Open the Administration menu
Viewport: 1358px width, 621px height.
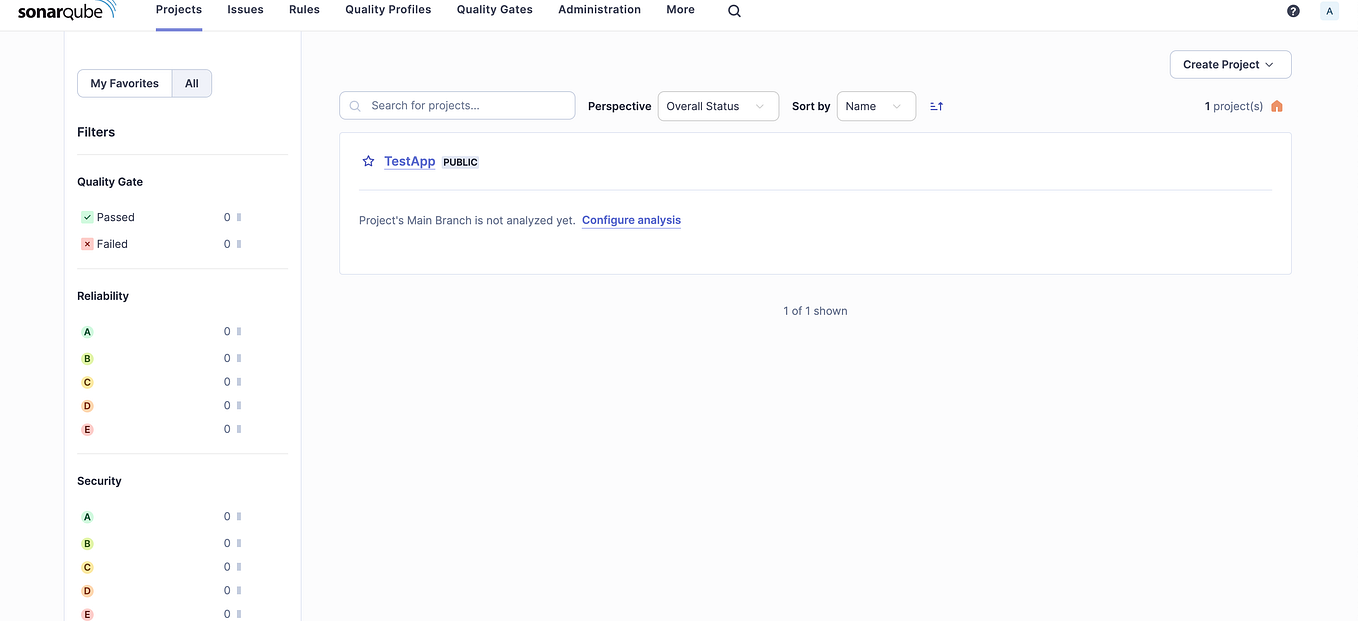coord(599,9)
